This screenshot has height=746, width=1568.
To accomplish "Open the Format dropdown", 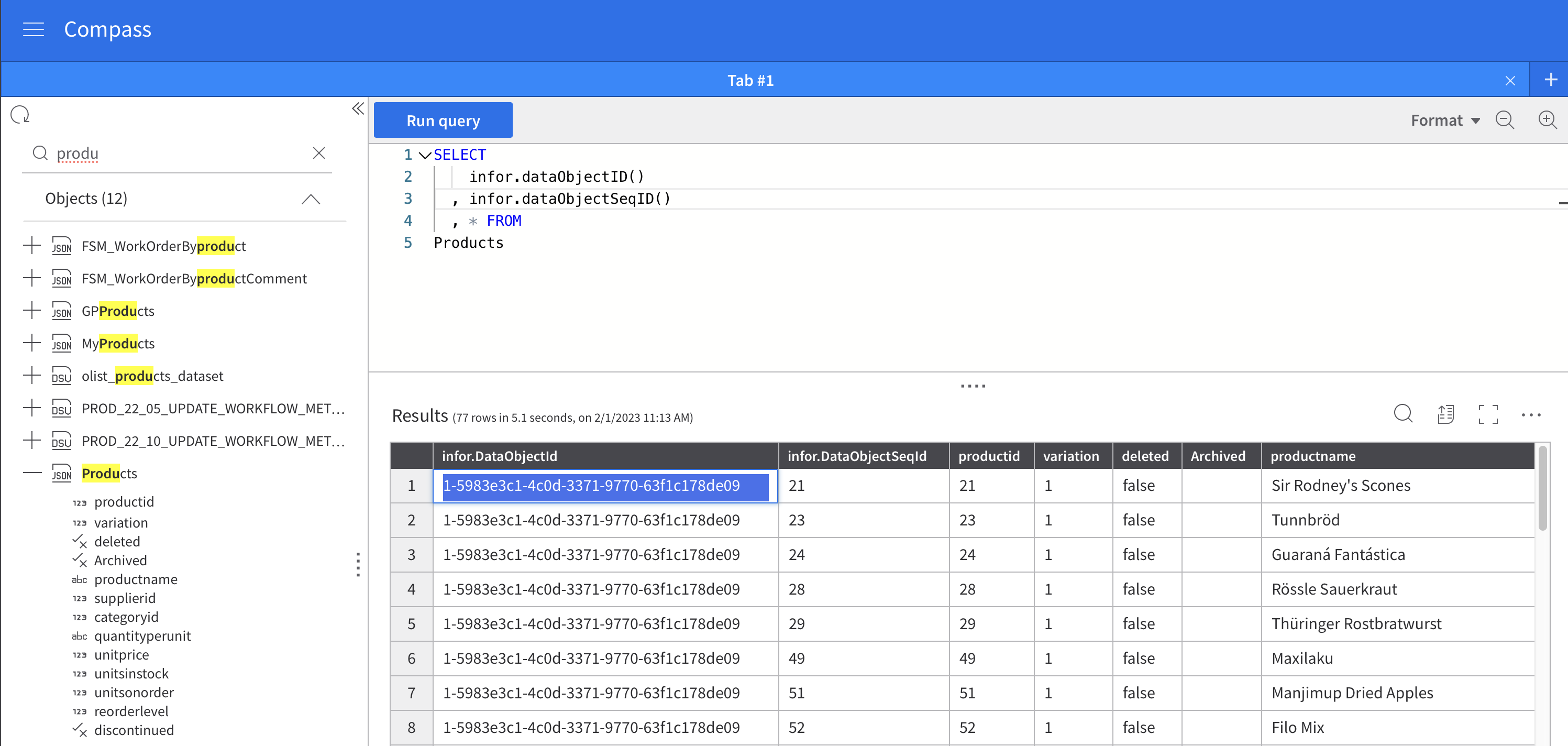I will [1445, 120].
